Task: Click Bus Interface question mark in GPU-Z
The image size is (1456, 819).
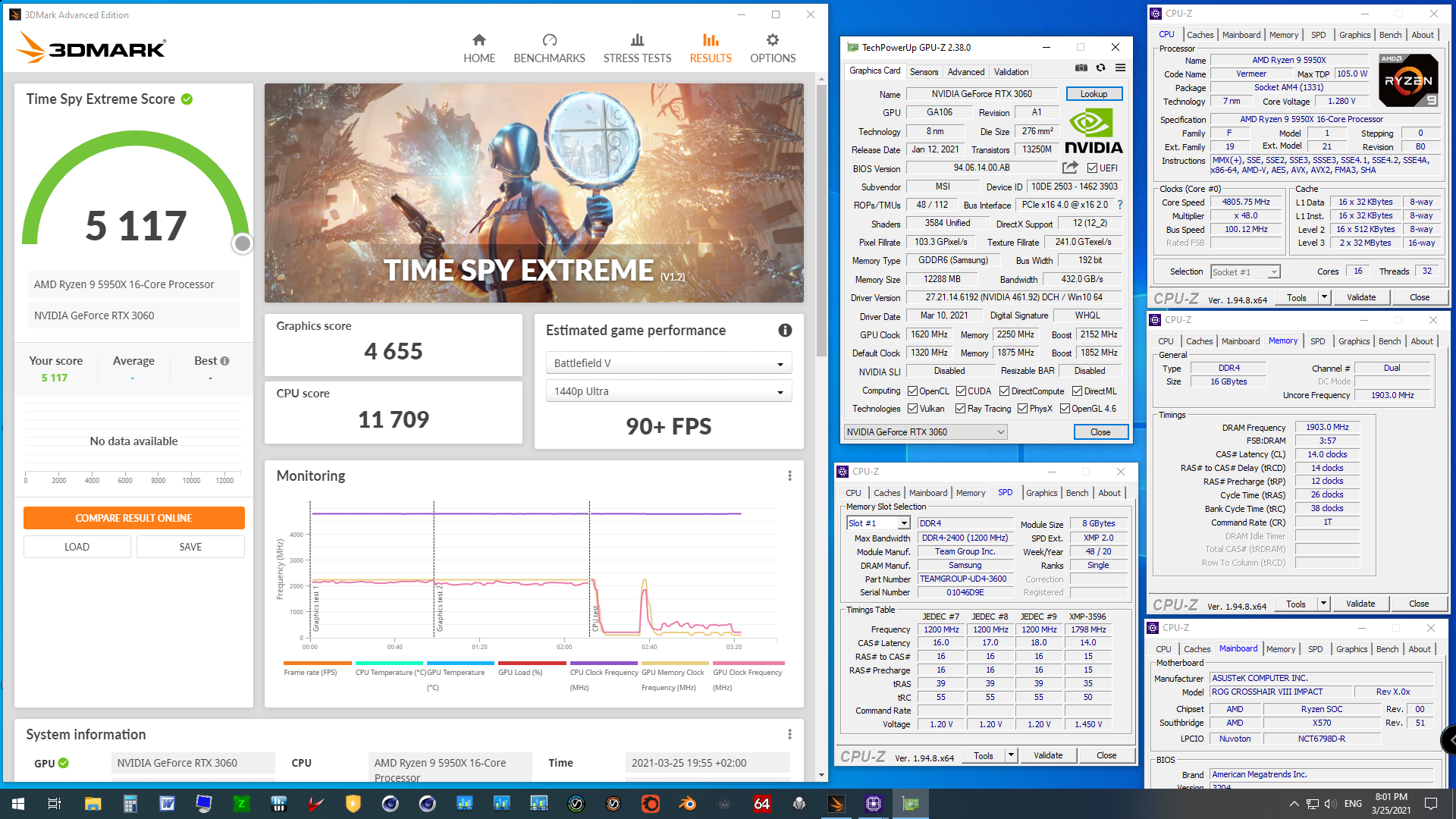Action: 1120,205
